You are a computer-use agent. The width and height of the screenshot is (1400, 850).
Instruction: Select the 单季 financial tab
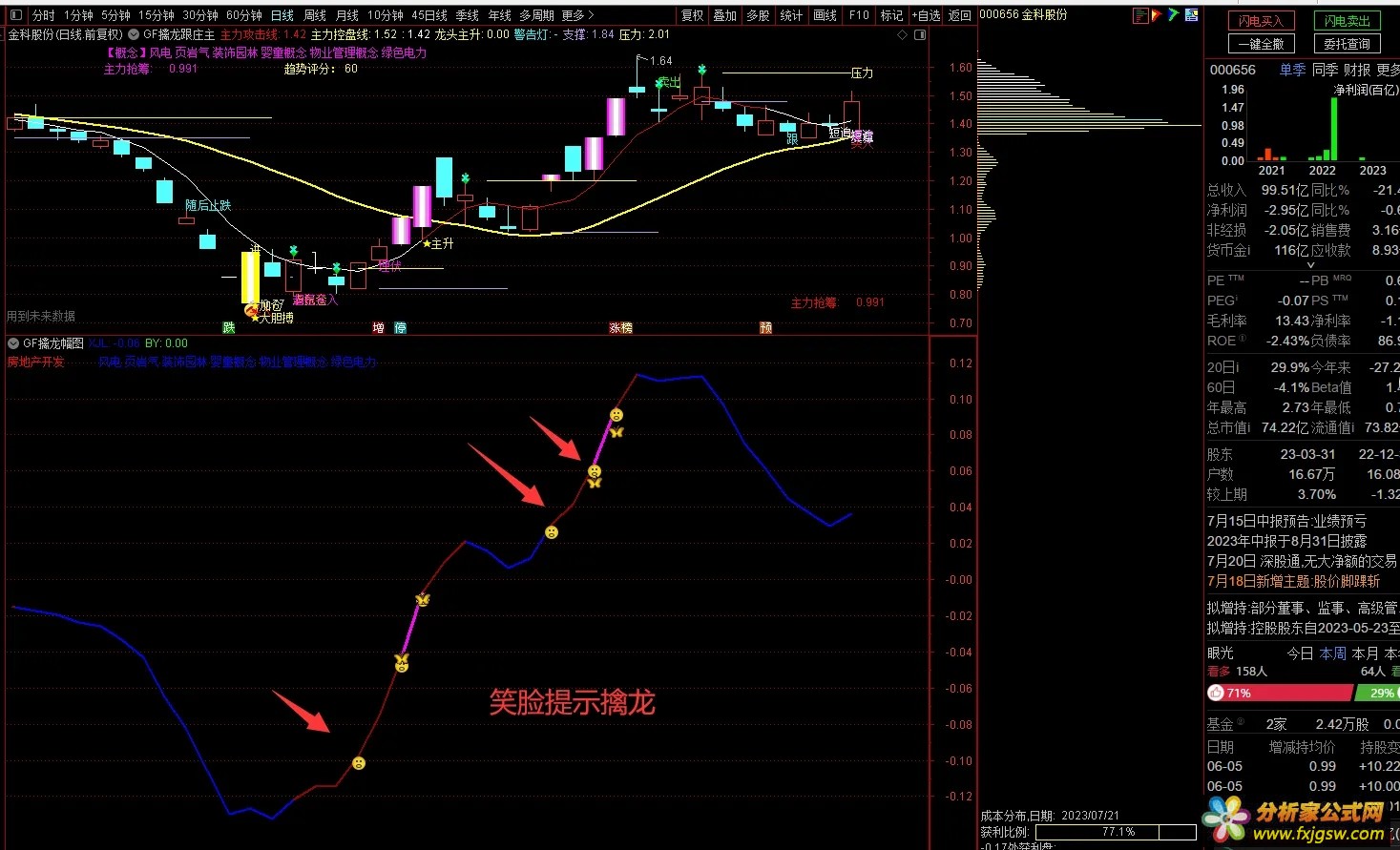pyautogui.click(x=1292, y=70)
